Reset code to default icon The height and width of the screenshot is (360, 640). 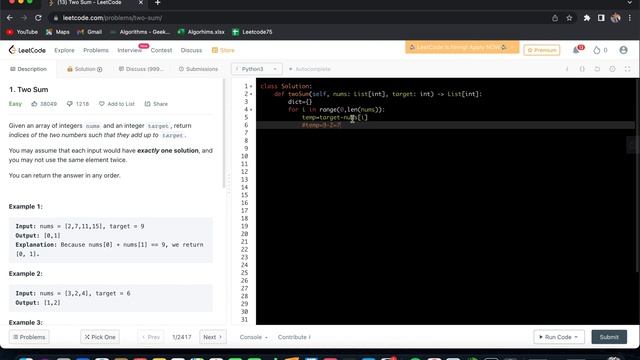point(597,69)
